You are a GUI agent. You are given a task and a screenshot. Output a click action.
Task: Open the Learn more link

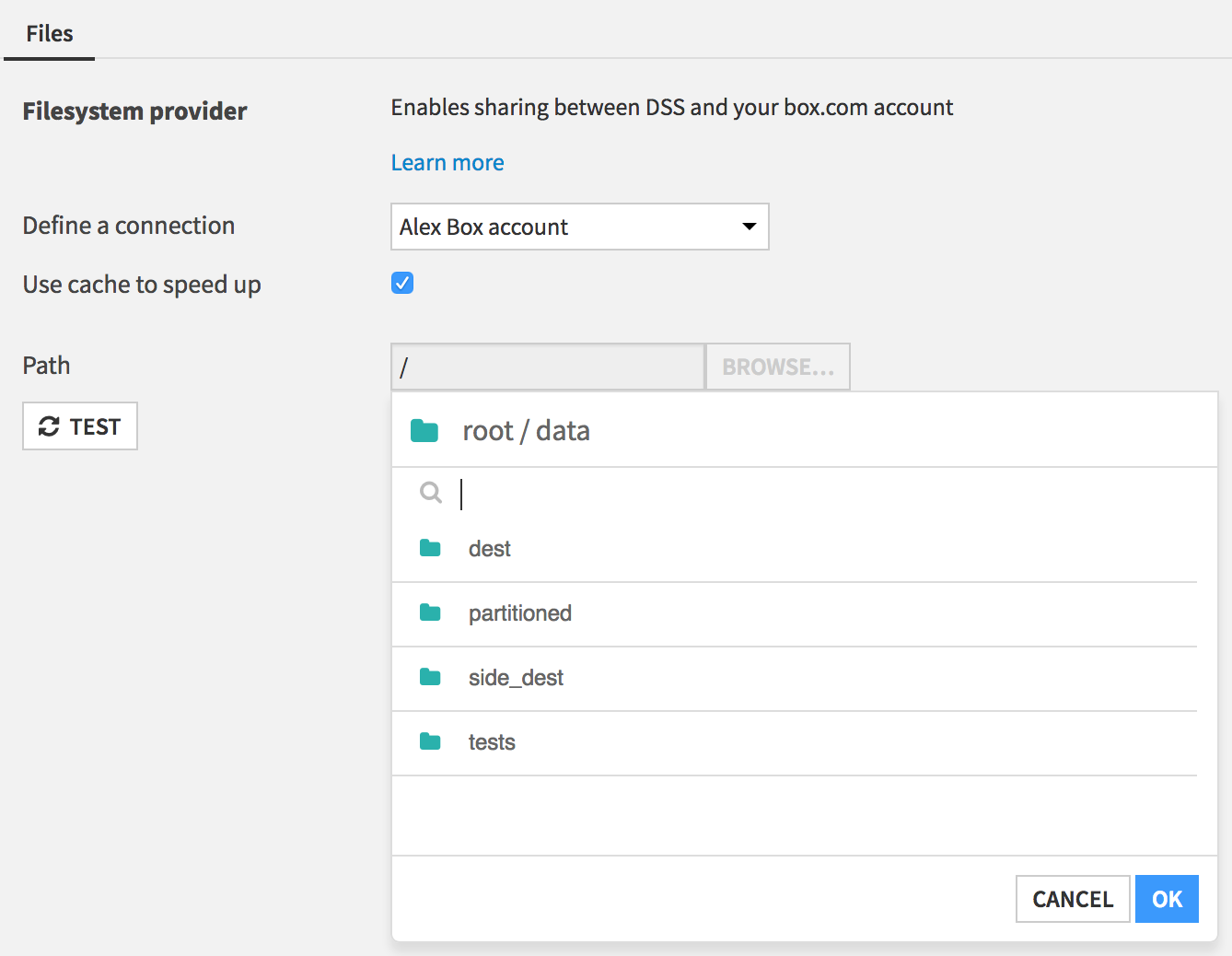447,163
